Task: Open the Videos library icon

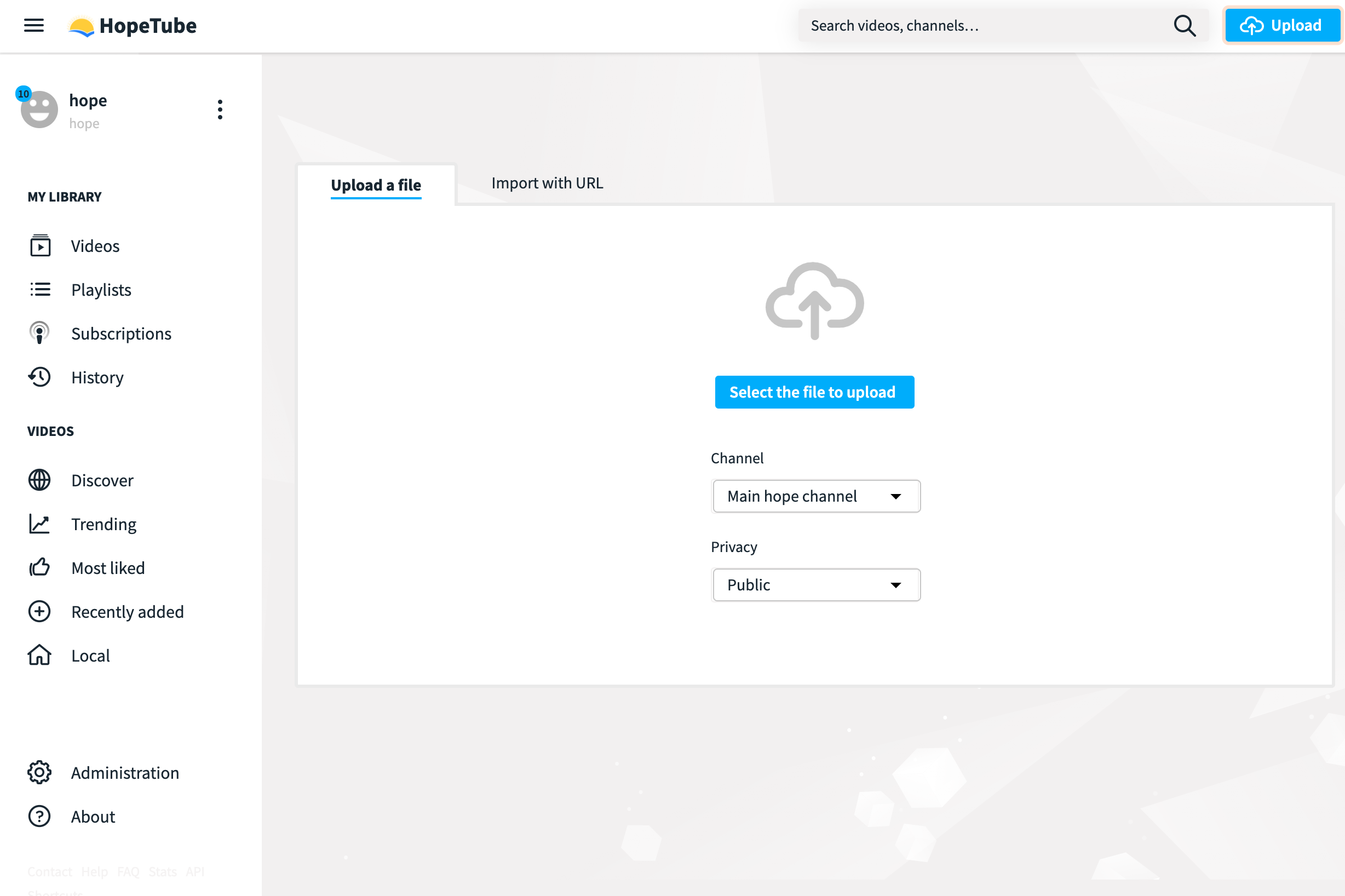Action: click(x=40, y=246)
